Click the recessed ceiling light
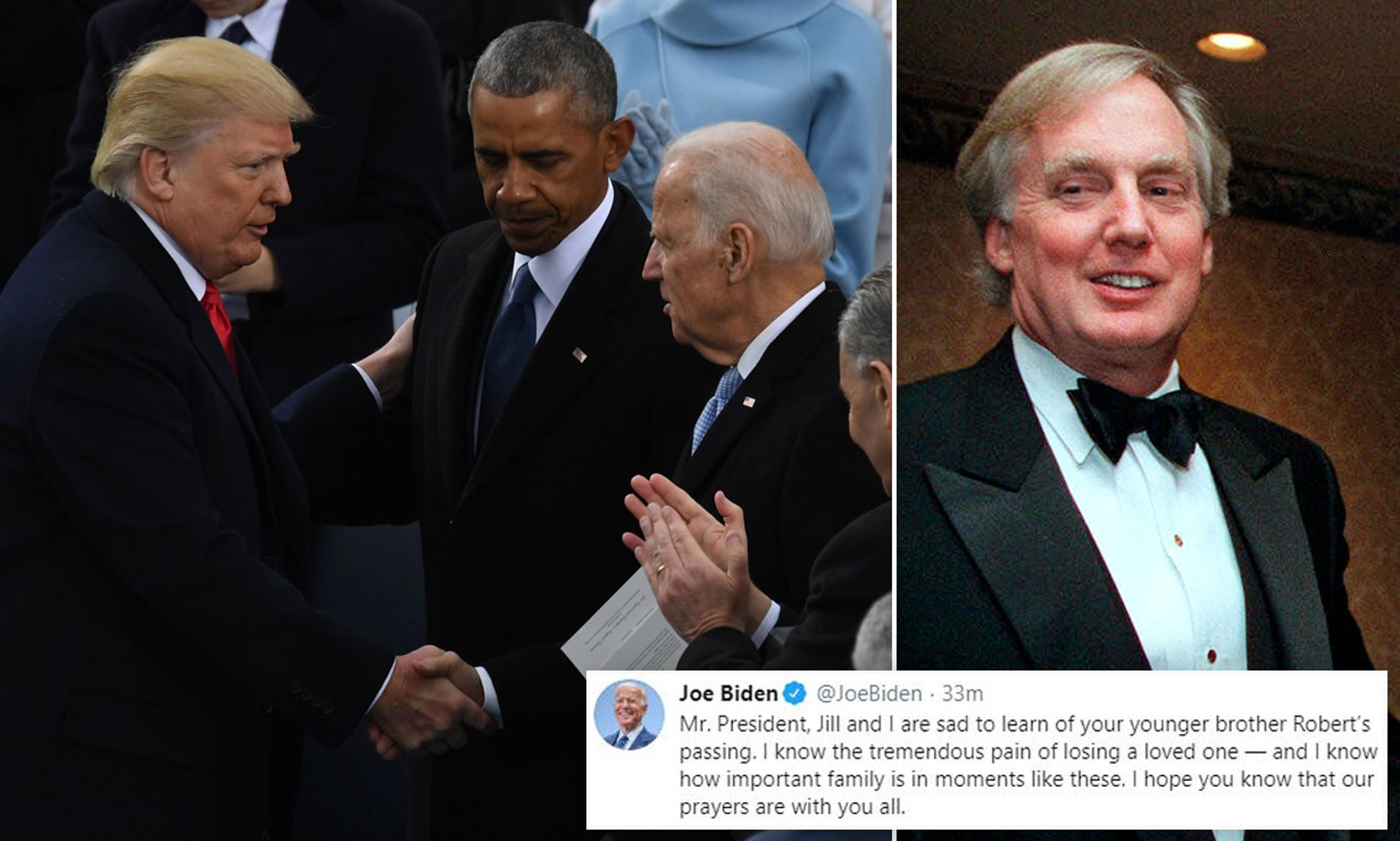The height and width of the screenshot is (841, 1400). click(x=1231, y=46)
